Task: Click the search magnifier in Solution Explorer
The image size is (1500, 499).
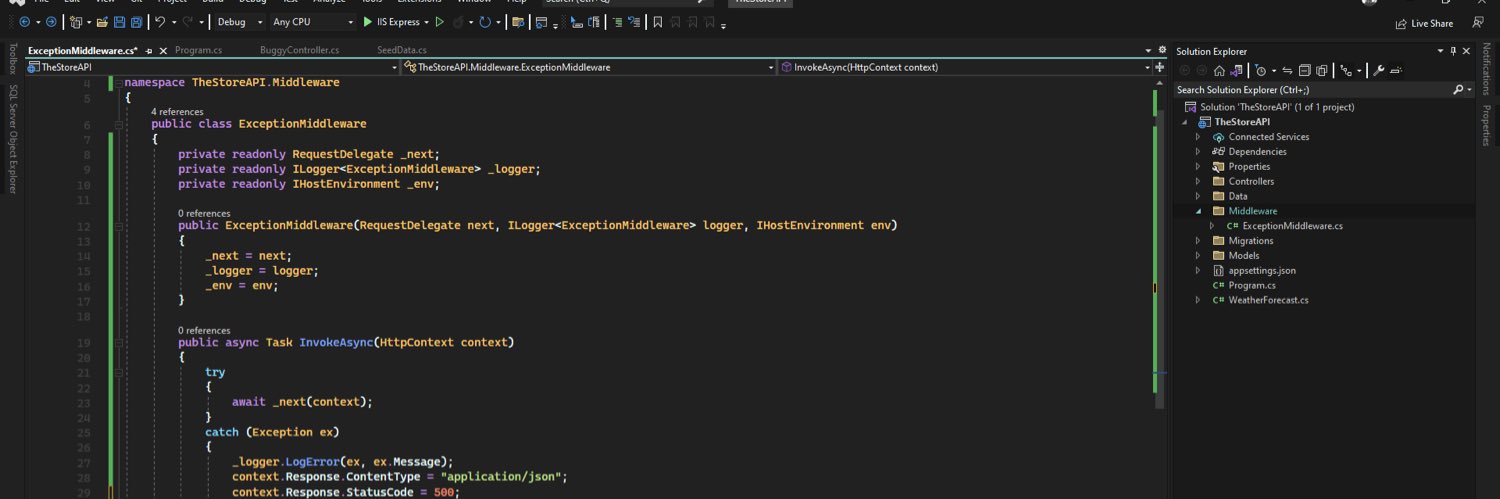Action: click(1458, 90)
